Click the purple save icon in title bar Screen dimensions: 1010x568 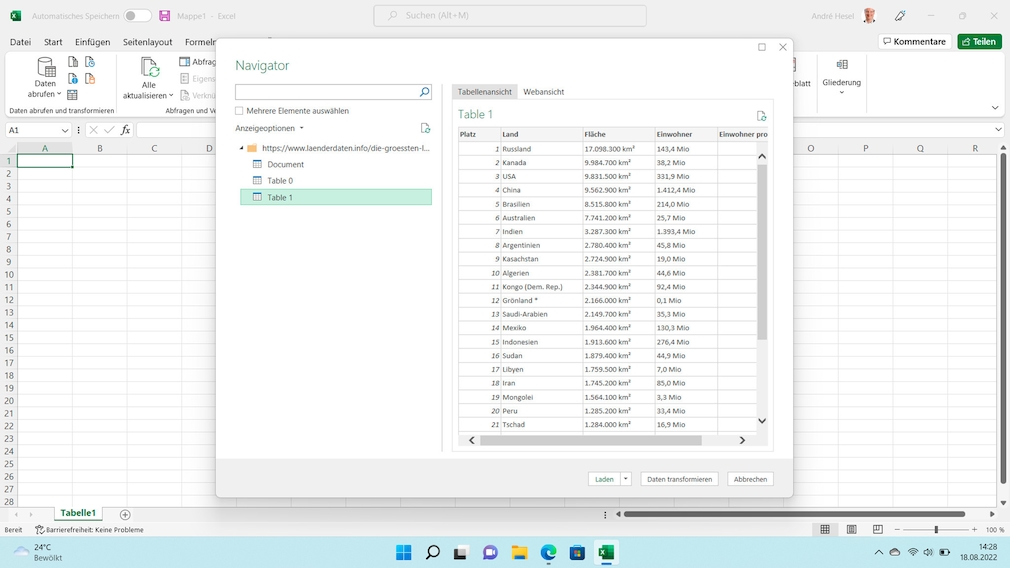(x=165, y=16)
